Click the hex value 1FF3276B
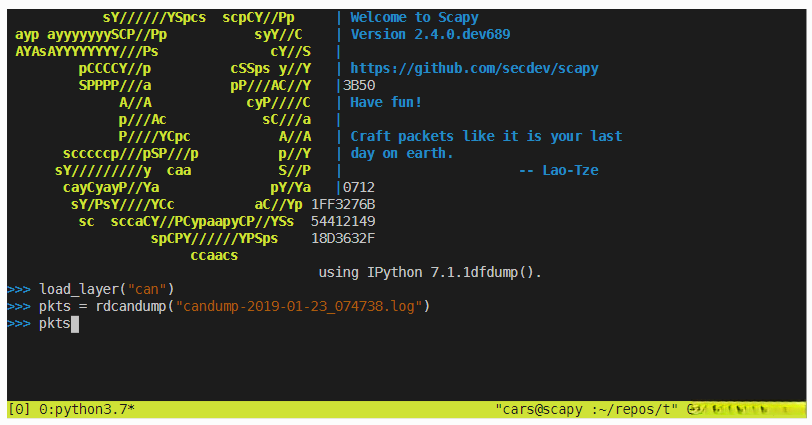This screenshot has height=425, width=812. 343,204
